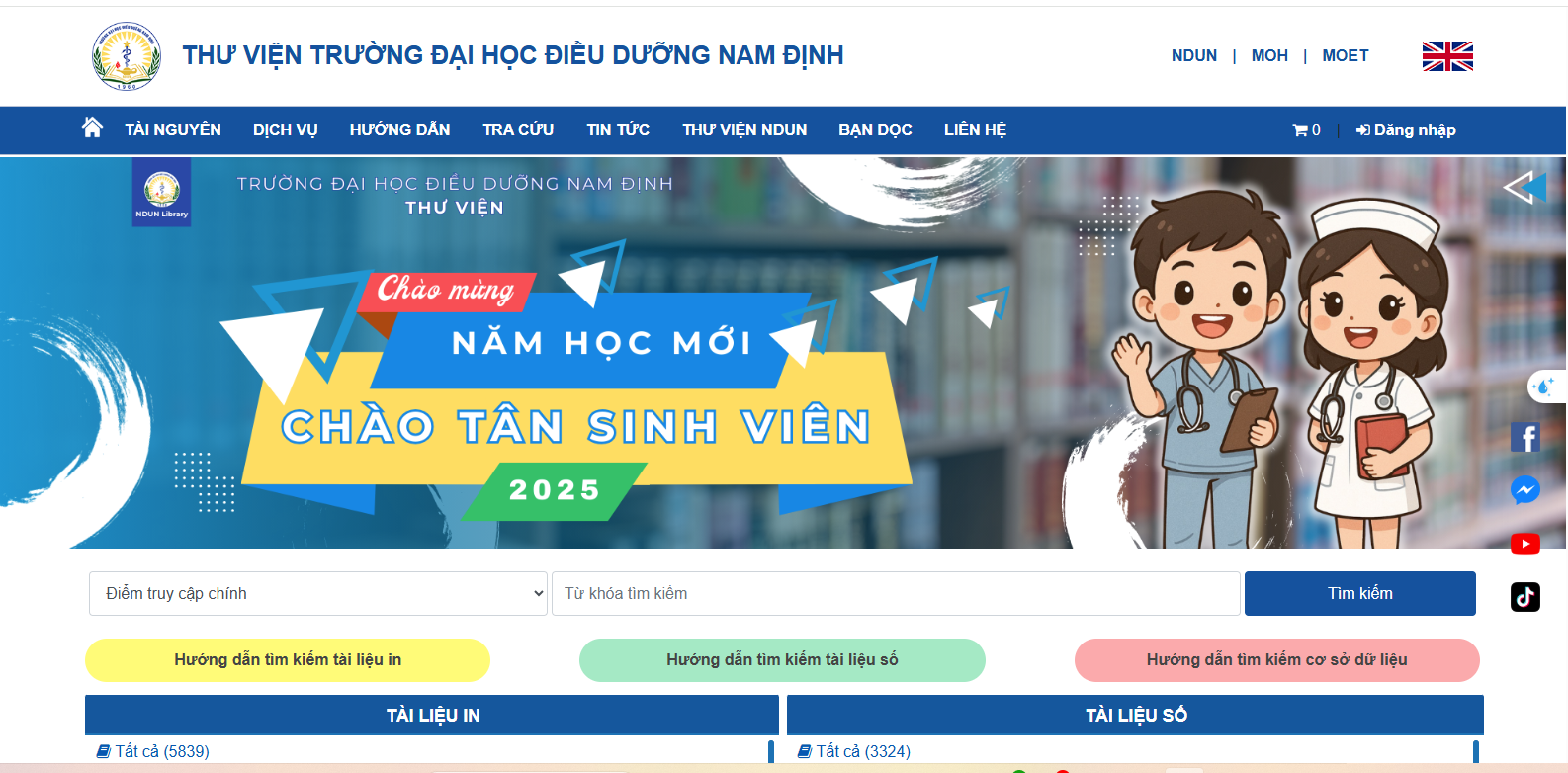Open Hướng dẫn tìm kiếm tài liệu in
Screen dimensions: 1568x773
pos(288,660)
